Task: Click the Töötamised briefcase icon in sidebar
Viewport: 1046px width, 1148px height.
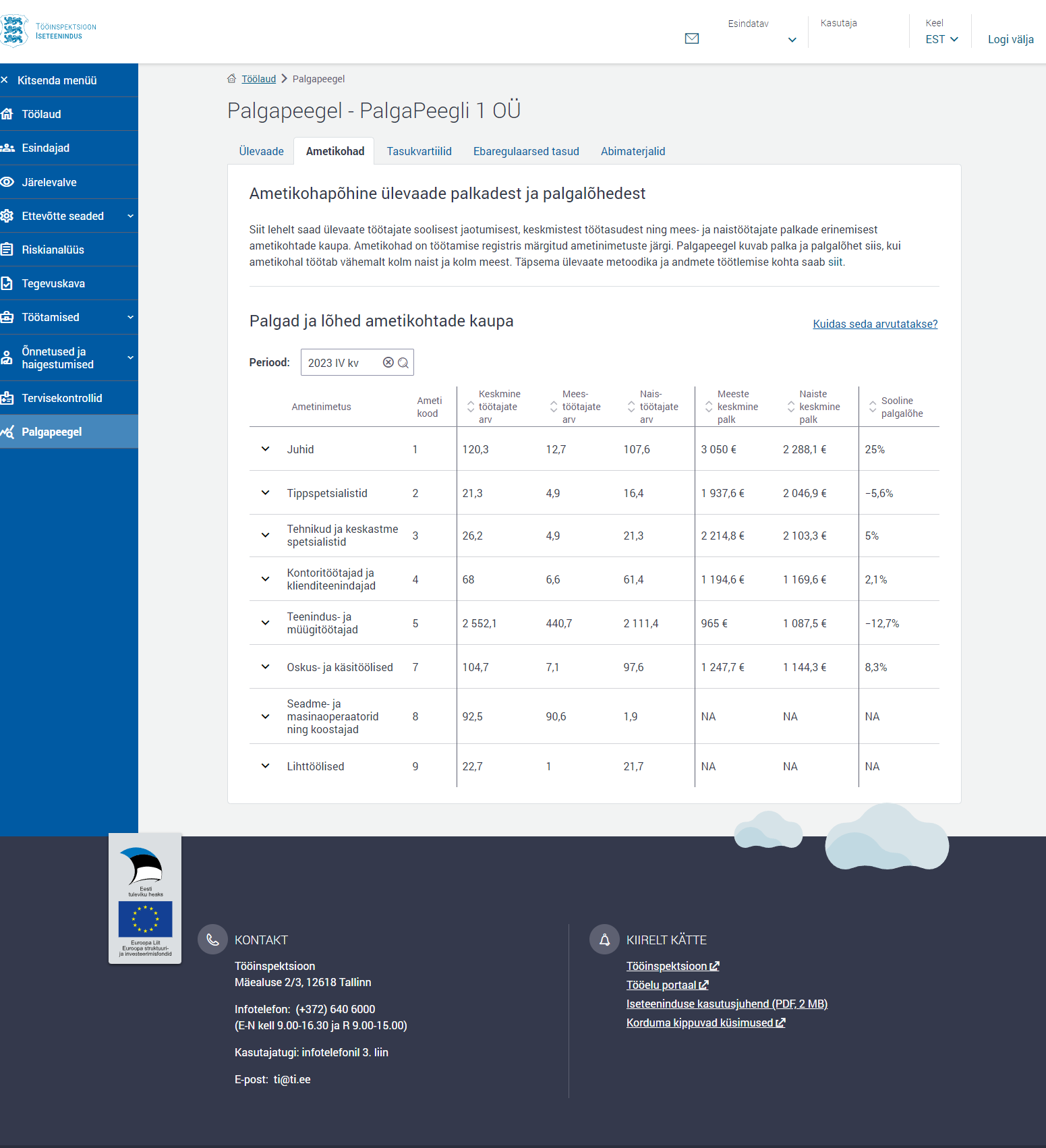Action: pos(7,317)
